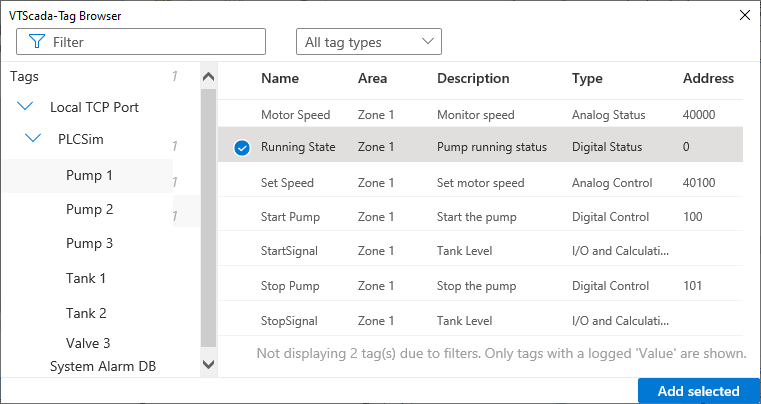Uncheck the Running State row checkmark

241,148
